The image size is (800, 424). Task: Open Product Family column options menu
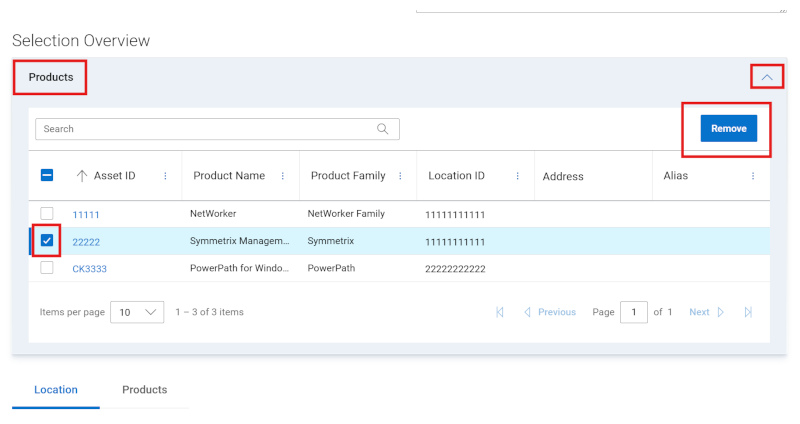pyautogui.click(x=400, y=176)
